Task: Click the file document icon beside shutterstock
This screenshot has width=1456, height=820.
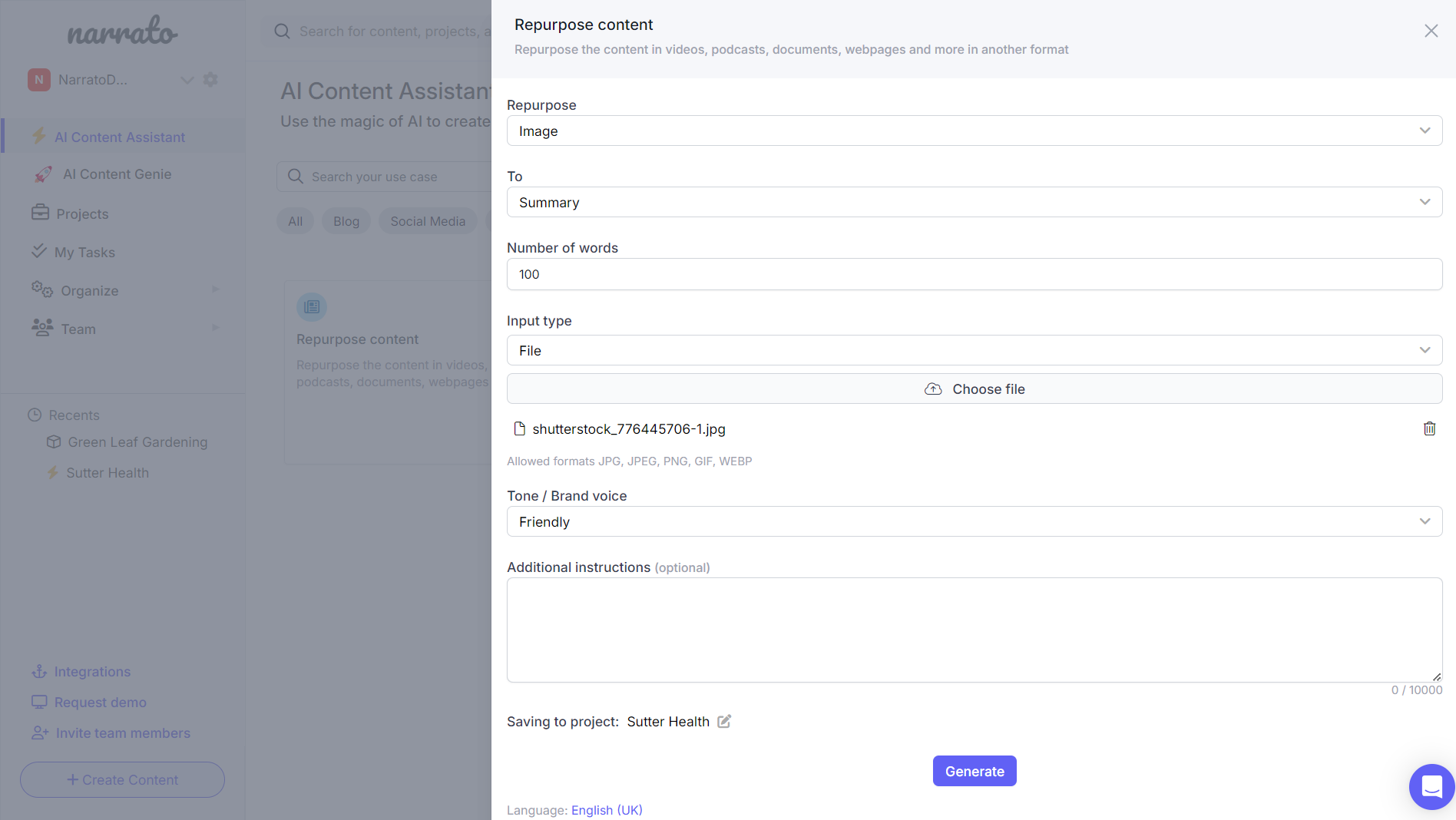Action: point(520,428)
